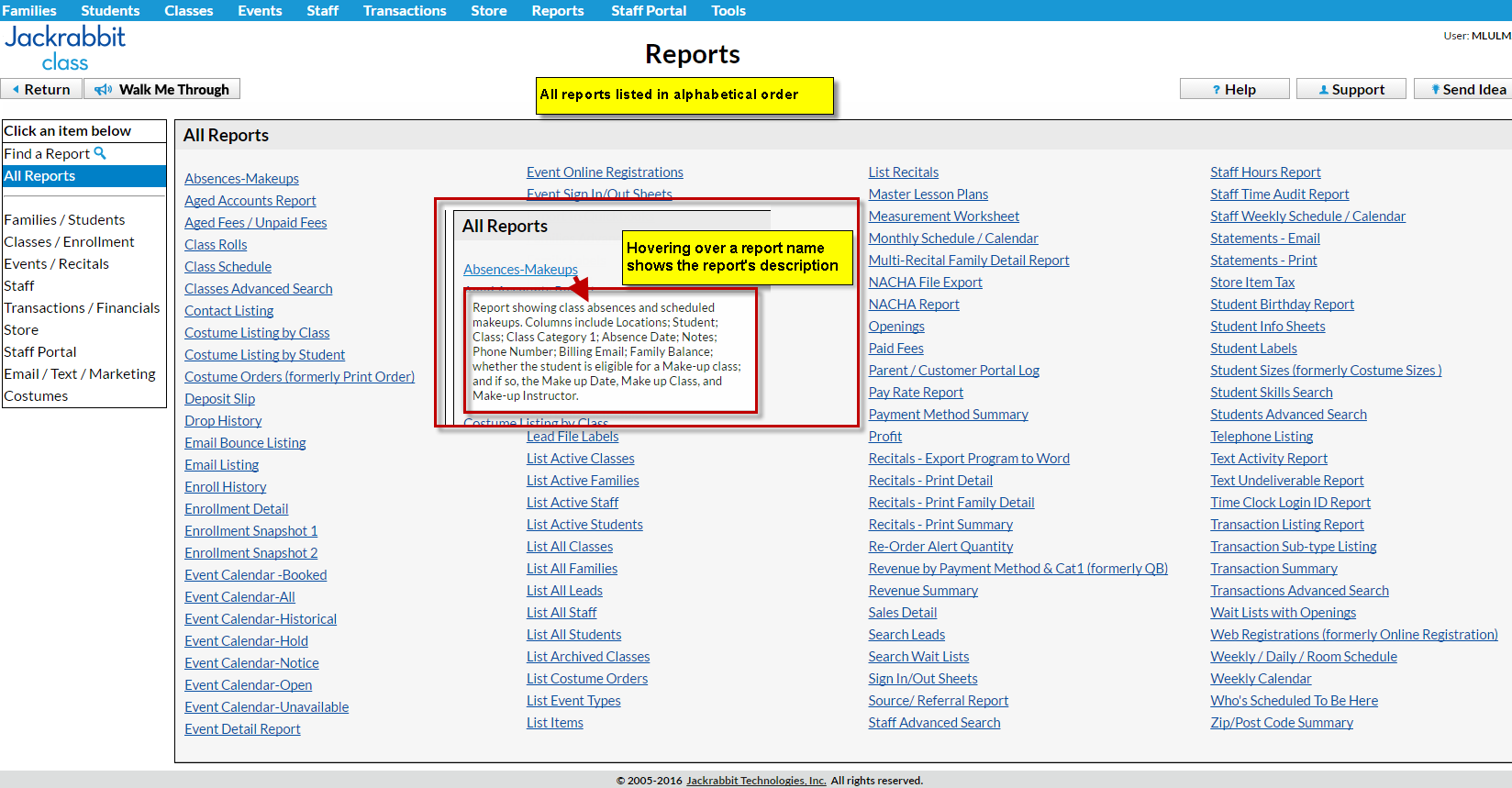Open List Archived Classes report
Viewport: 1512px width, 788px height.
coord(588,657)
